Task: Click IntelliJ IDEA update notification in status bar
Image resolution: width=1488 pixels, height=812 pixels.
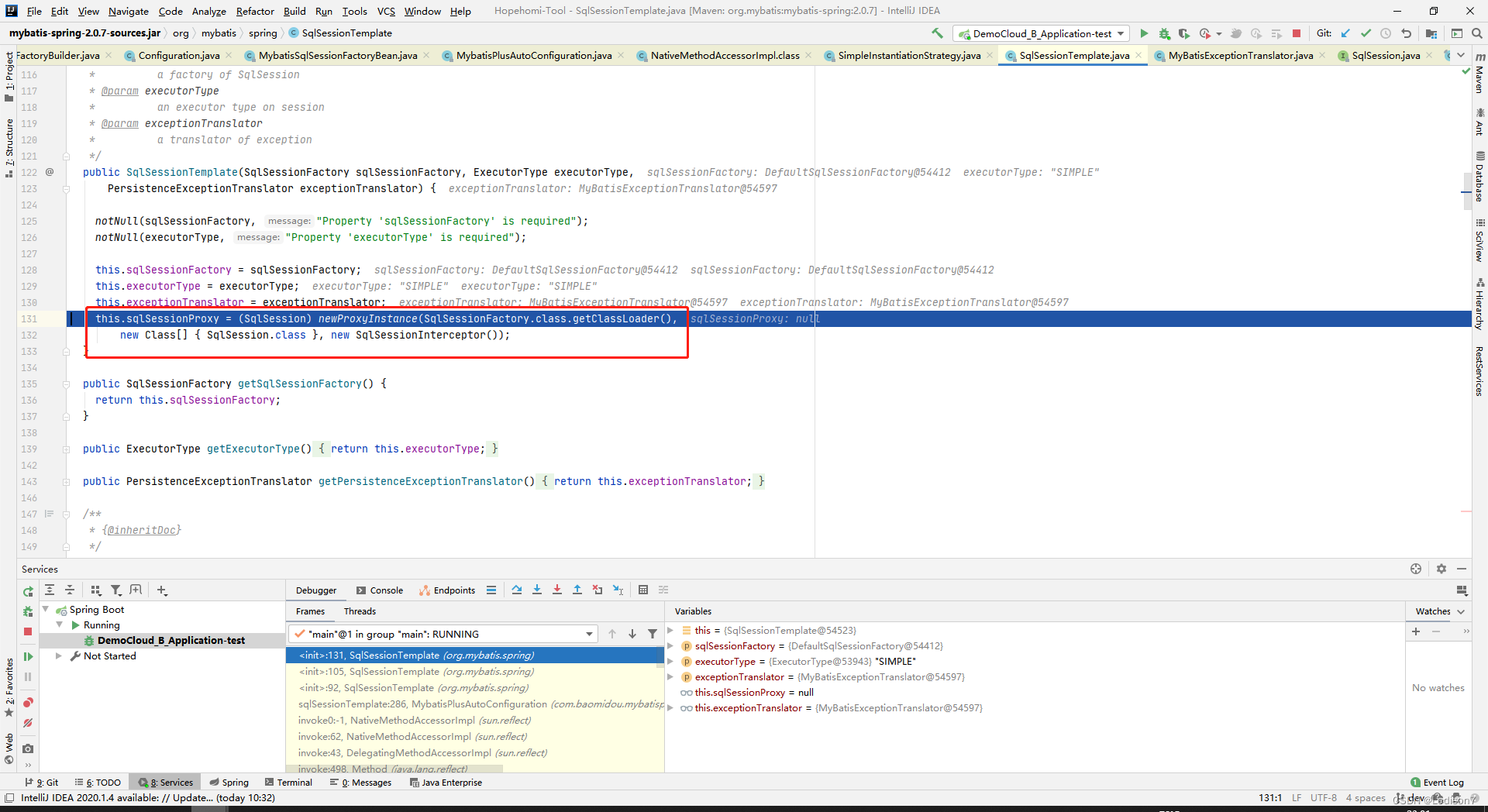Action: (x=147, y=797)
